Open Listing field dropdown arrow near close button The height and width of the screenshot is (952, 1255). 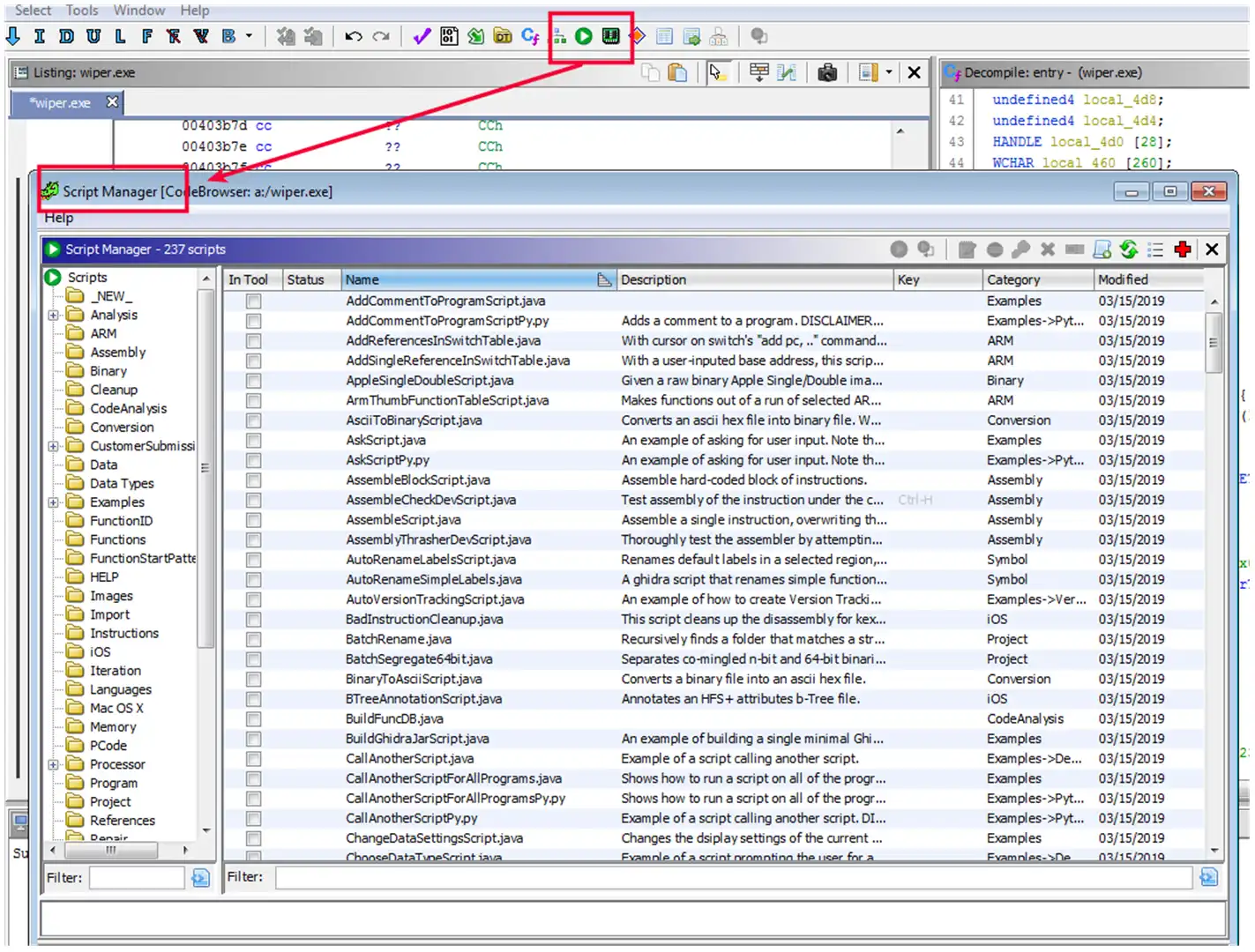[x=889, y=72]
